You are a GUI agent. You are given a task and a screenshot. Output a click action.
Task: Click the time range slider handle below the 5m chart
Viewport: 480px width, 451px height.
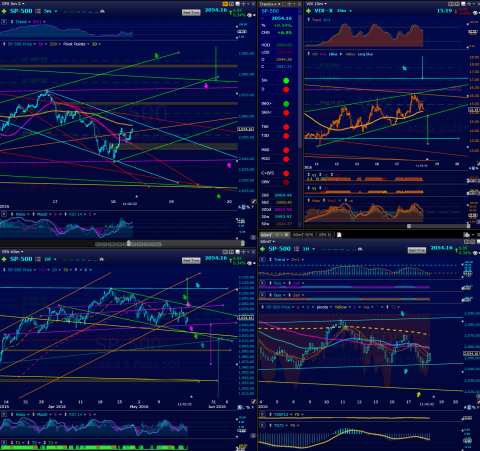129,244
